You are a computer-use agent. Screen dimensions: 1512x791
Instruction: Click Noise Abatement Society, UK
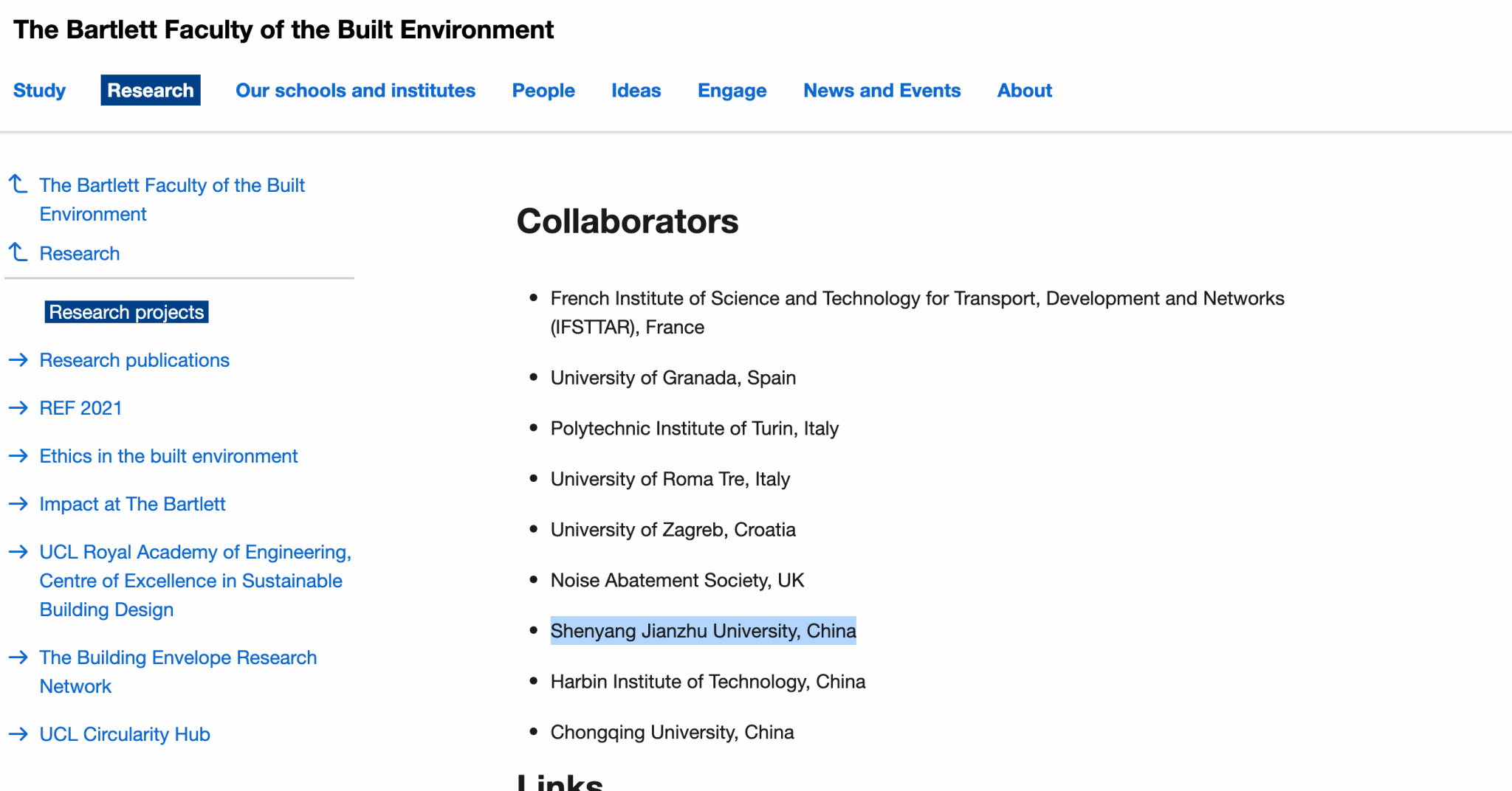tap(677, 580)
